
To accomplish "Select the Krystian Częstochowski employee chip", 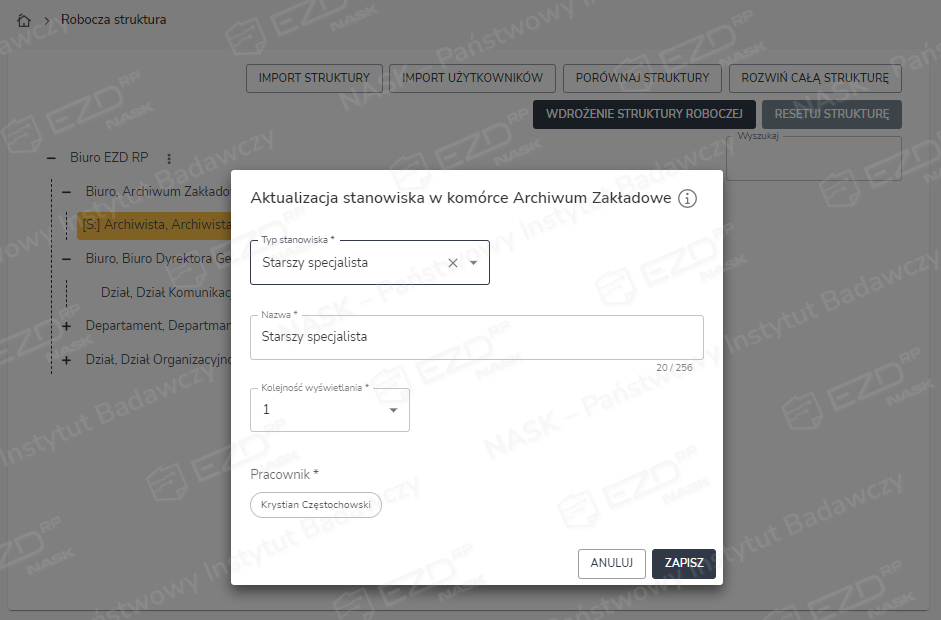I will (316, 506).
